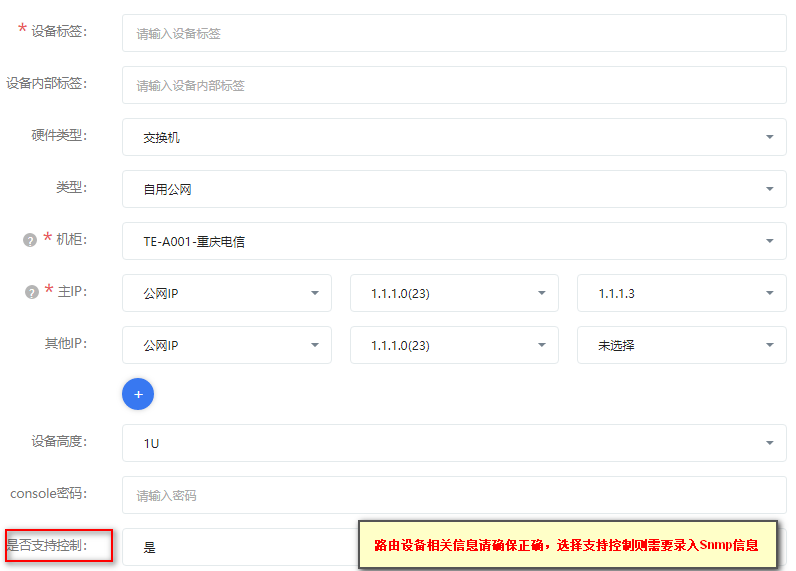Viewport: 796px width, 571px height.
Task: Click the help icon beside 机柜
Action: pos(30,240)
